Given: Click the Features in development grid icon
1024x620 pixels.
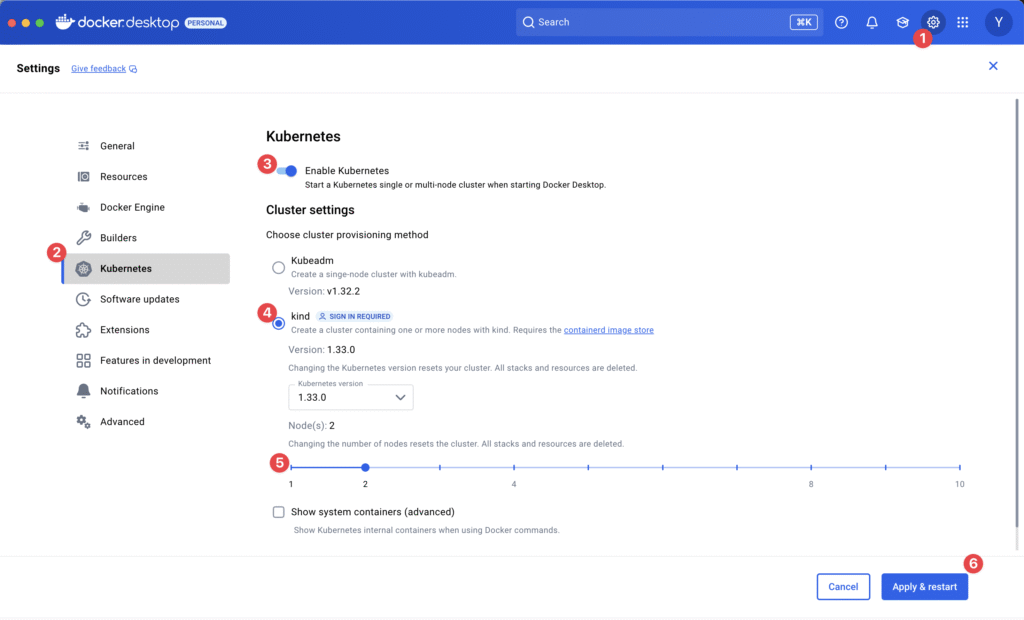Looking at the screenshot, I should click(84, 361).
